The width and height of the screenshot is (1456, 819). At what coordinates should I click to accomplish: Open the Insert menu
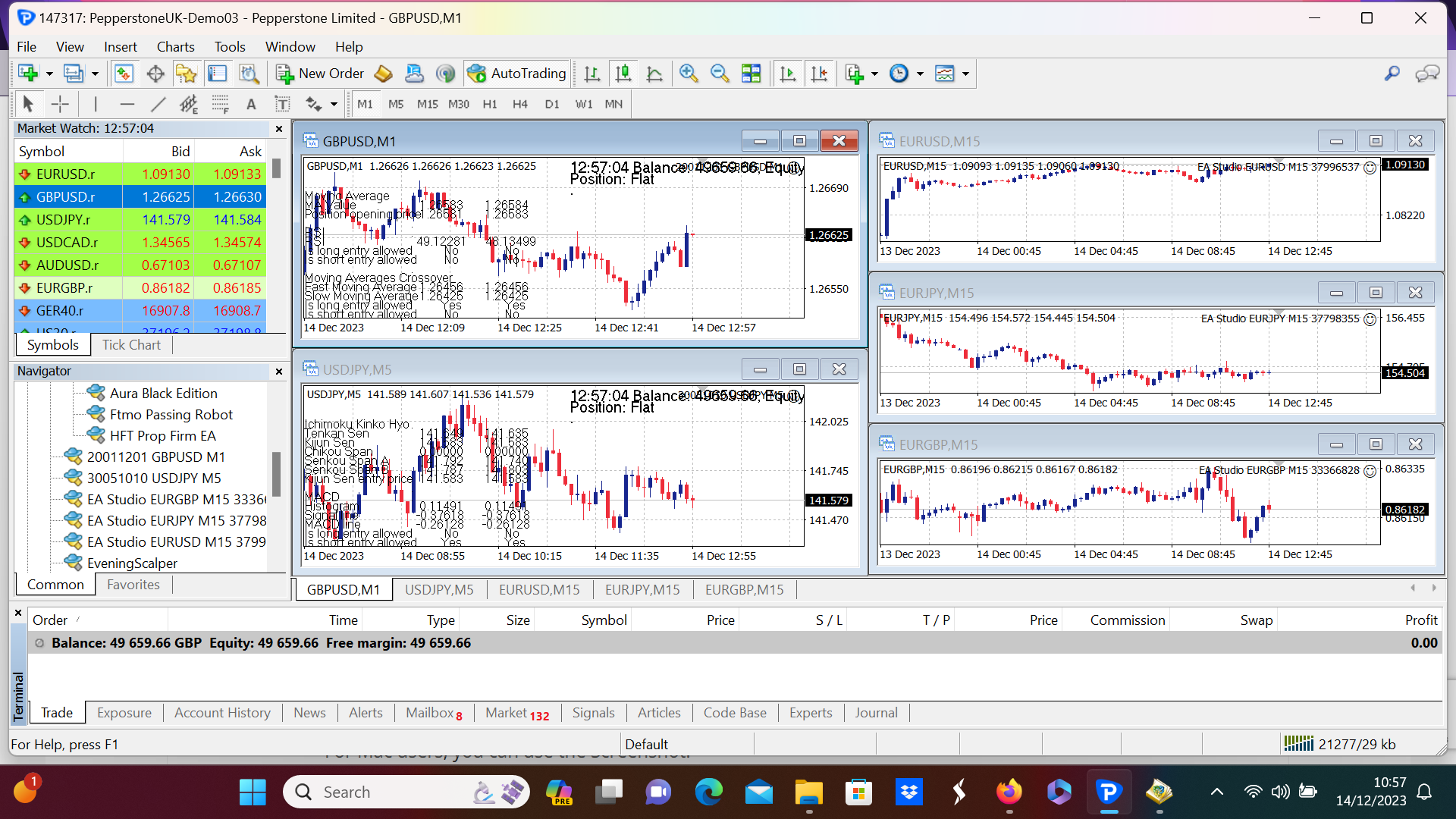[x=121, y=47]
